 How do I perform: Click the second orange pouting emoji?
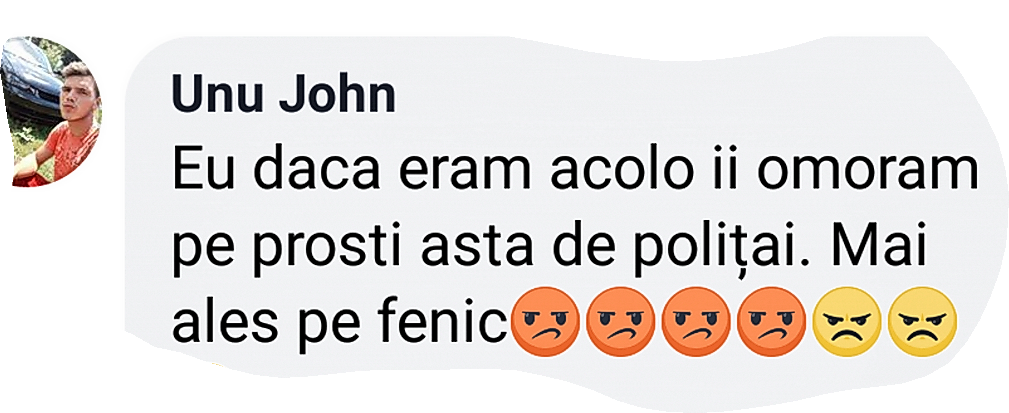[x=620, y=322]
